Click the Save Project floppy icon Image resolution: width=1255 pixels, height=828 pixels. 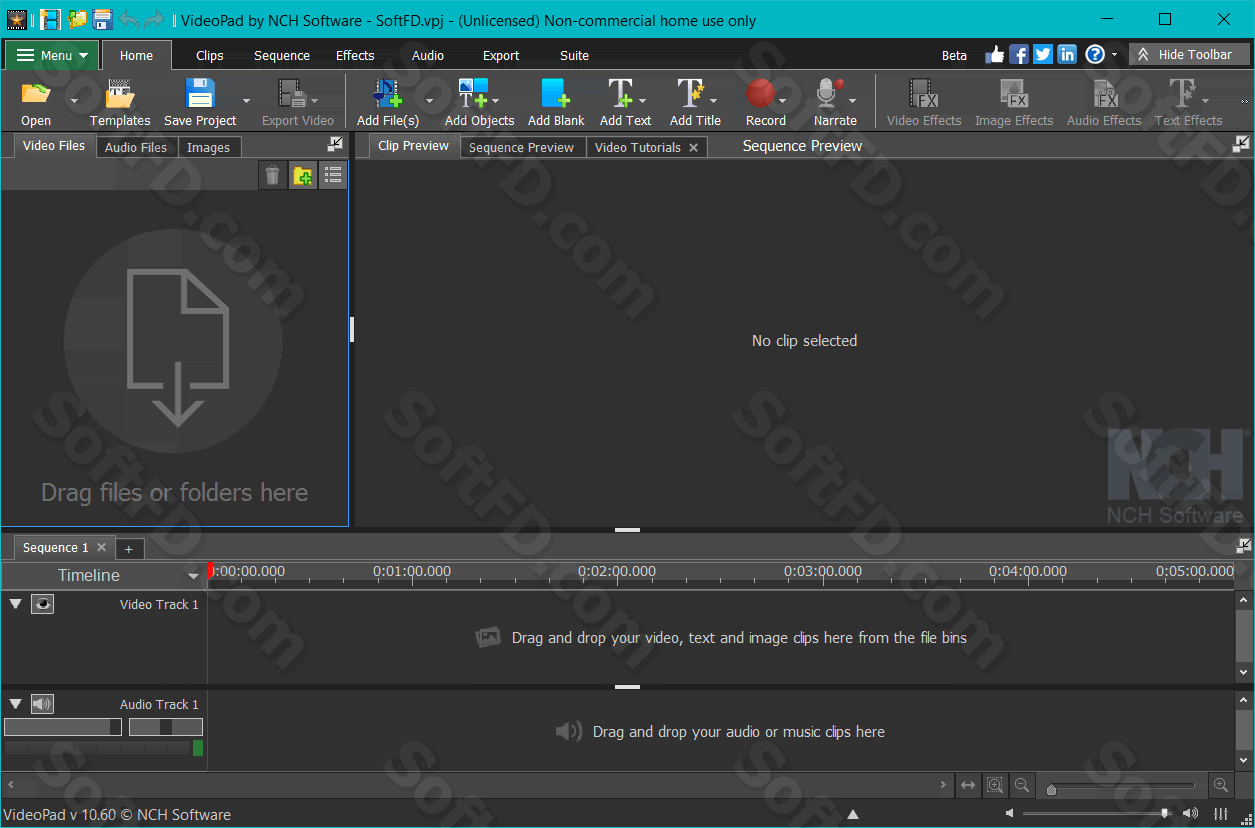200,94
